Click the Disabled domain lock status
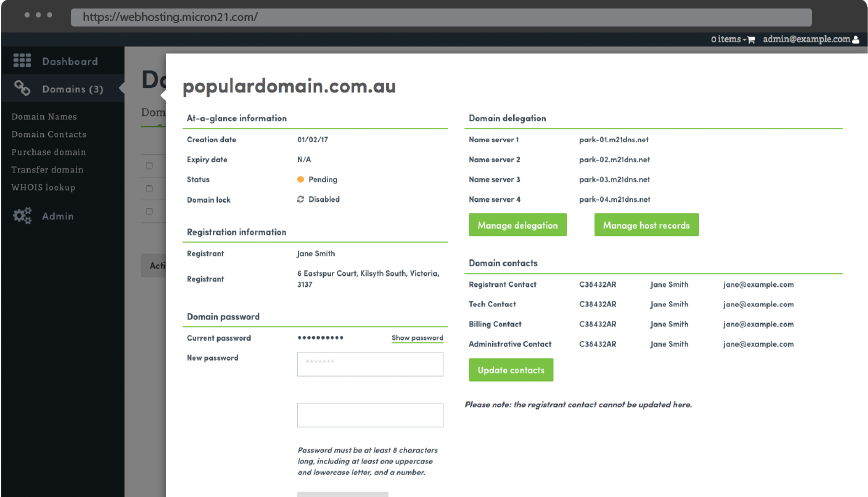This screenshot has width=868, height=497. coord(324,199)
